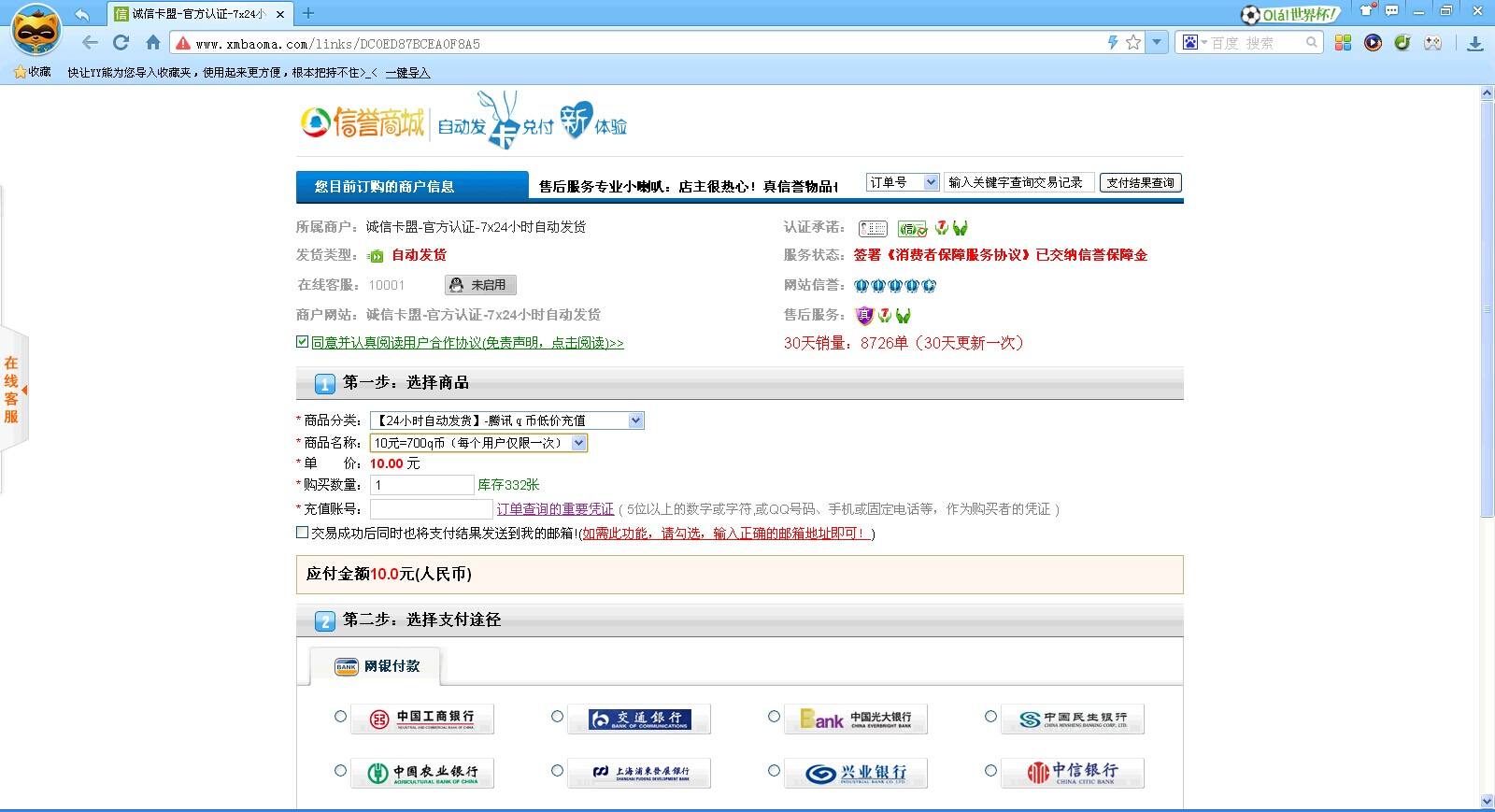
Task: Click the 输入关键字查询交易记录 search field
Action: tap(1018, 183)
